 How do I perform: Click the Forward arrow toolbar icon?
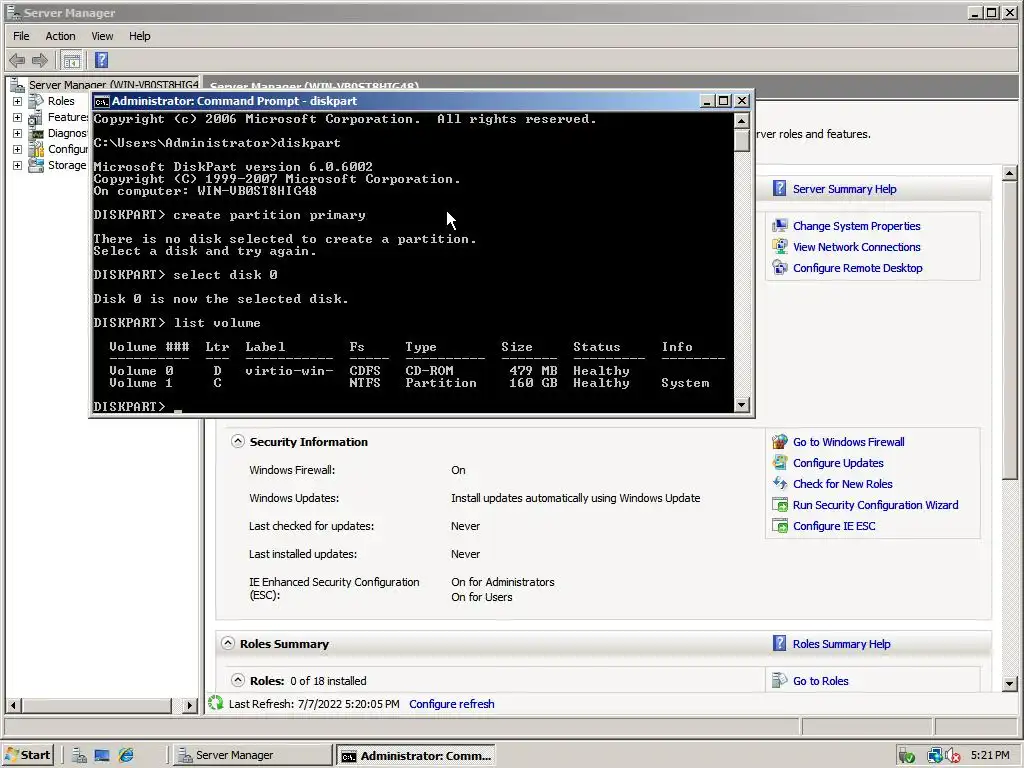[x=40, y=61]
